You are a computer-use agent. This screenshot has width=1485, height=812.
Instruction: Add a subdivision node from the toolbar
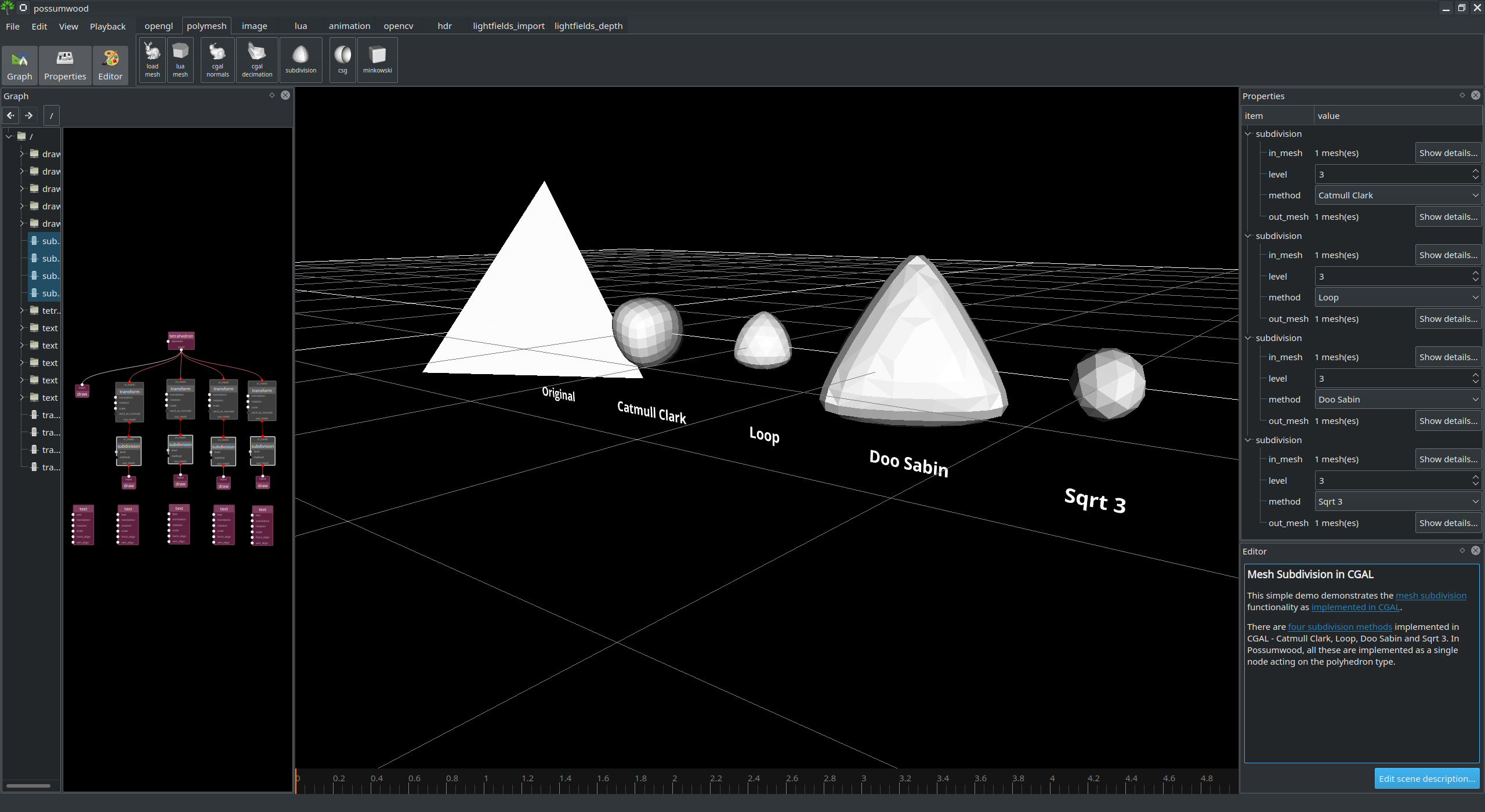pos(300,59)
